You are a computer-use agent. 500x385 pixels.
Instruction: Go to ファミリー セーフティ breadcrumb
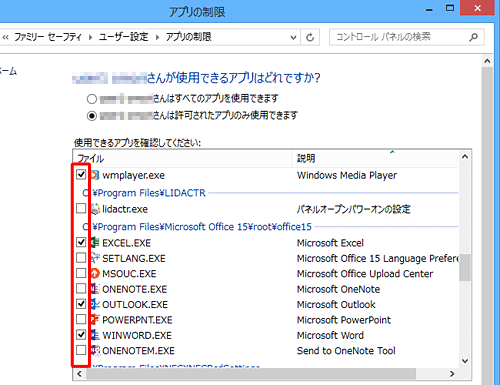[x=48, y=37]
